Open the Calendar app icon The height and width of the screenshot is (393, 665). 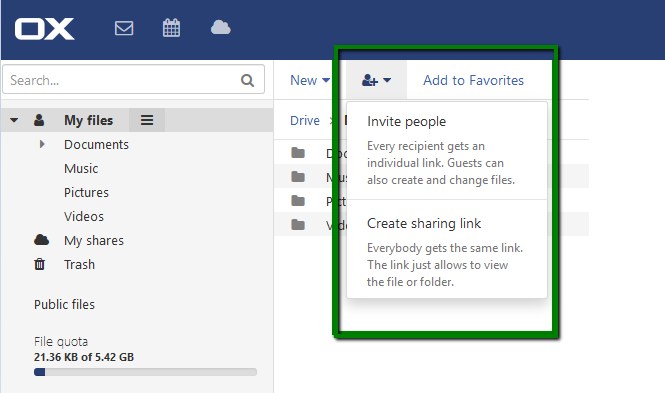coord(171,28)
